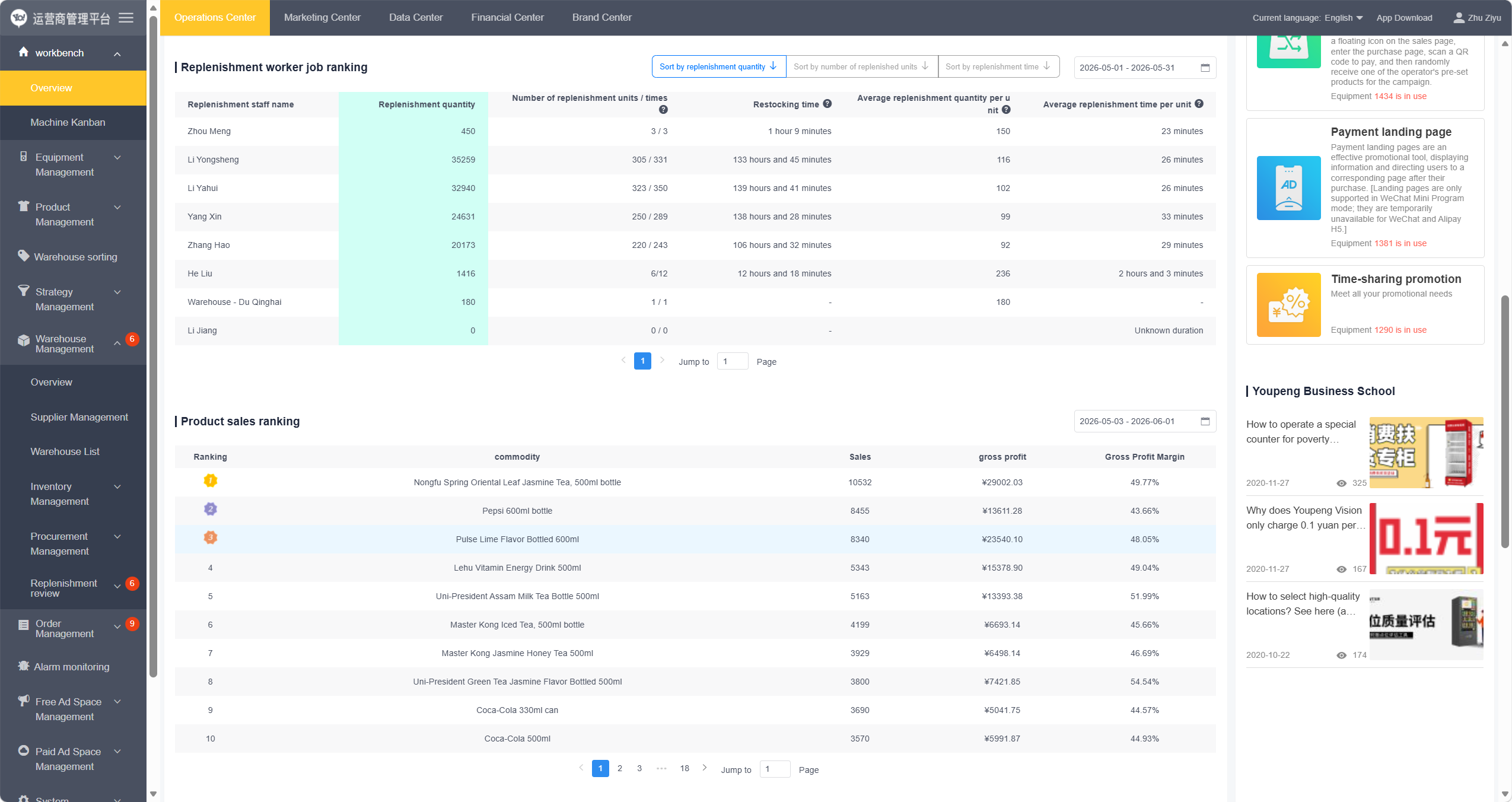Viewport: 1512px width, 802px height.
Task: Expand Replenishment review submenu
Action: coord(117,586)
